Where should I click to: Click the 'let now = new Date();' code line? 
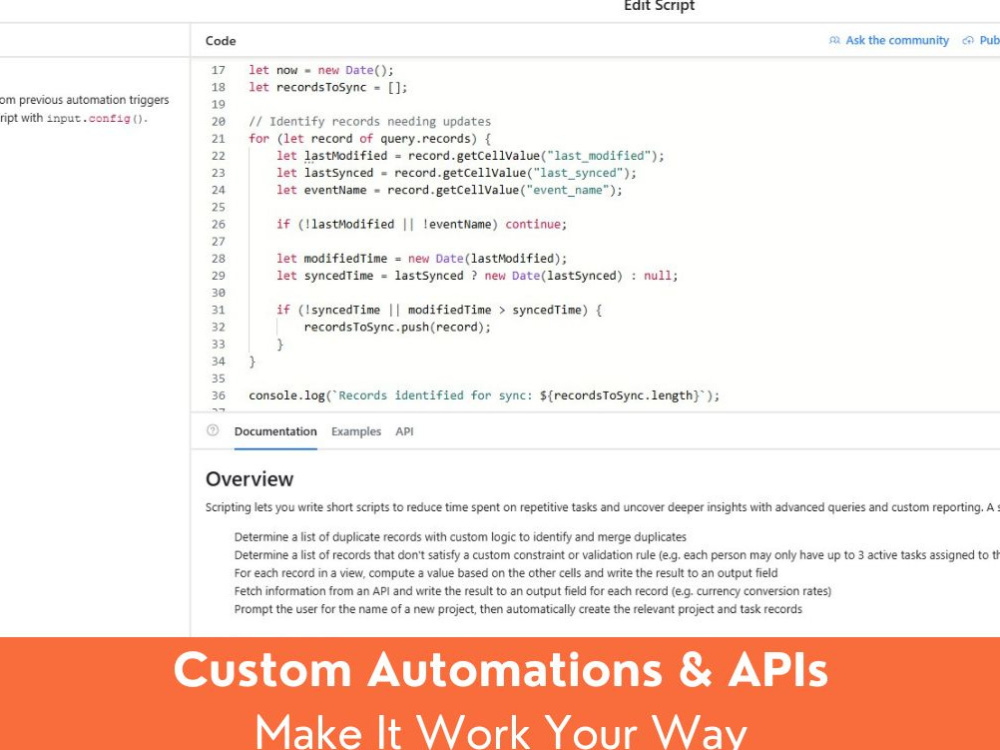[321, 70]
